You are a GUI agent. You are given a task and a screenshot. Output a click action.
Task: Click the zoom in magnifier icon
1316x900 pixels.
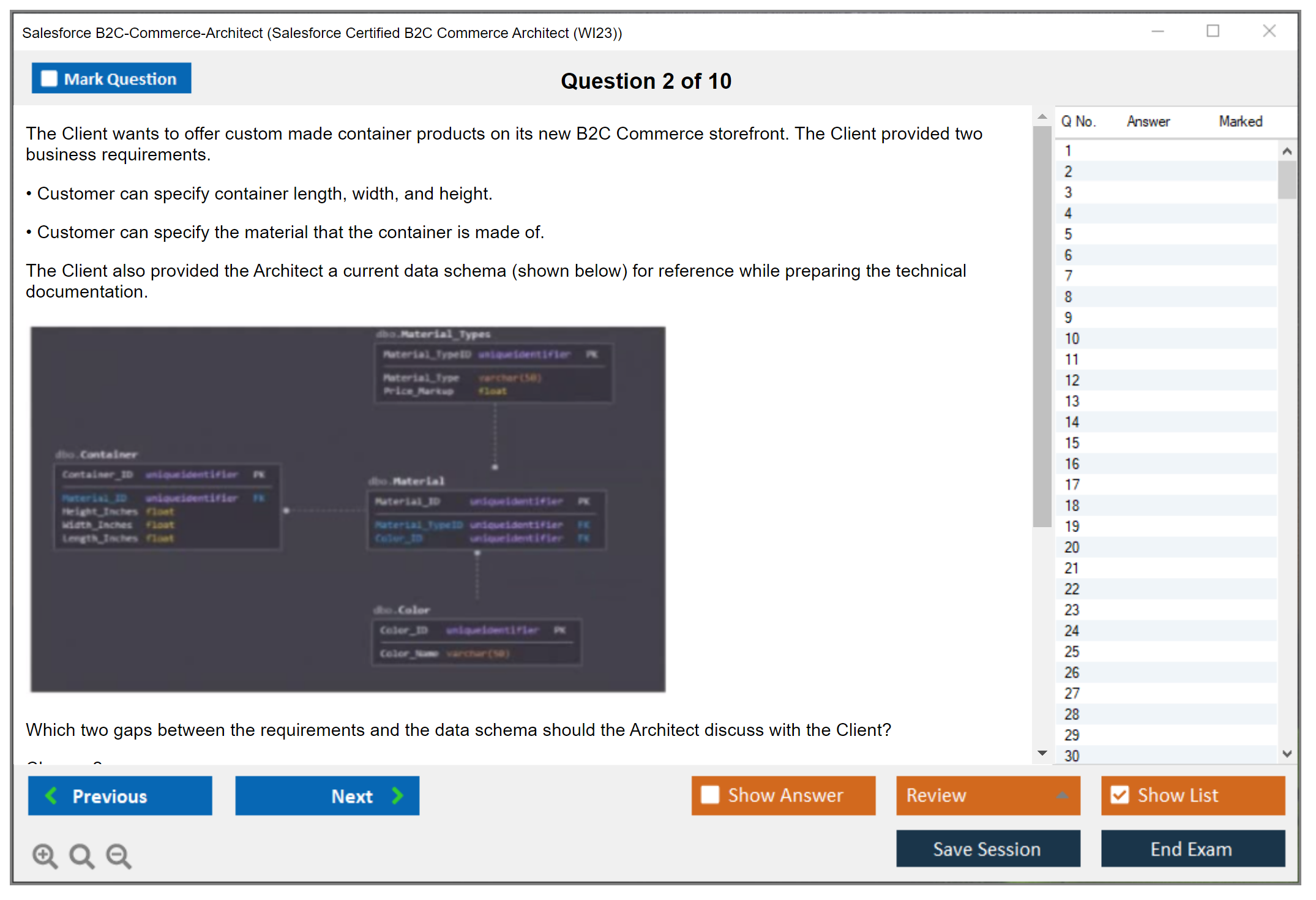point(45,856)
